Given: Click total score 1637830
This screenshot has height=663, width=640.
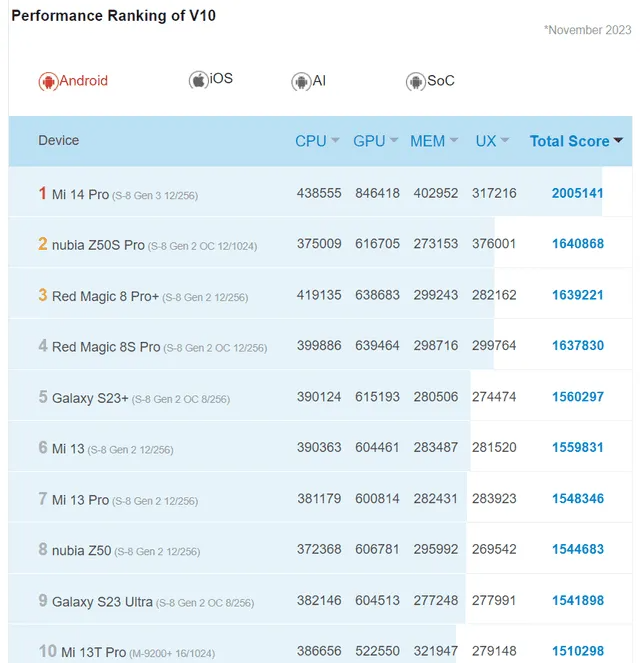Looking at the screenshot, I should click(578, 345).
